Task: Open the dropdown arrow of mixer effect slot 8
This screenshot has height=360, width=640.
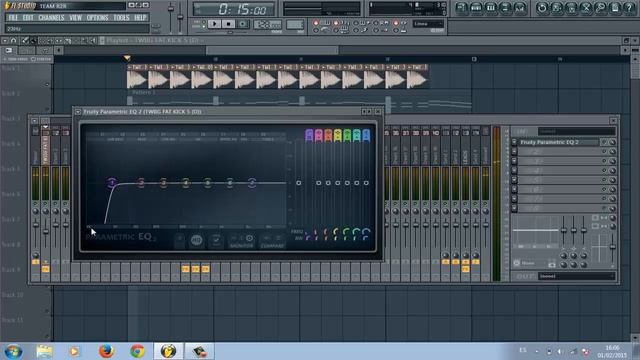Action: coord(514,209)
